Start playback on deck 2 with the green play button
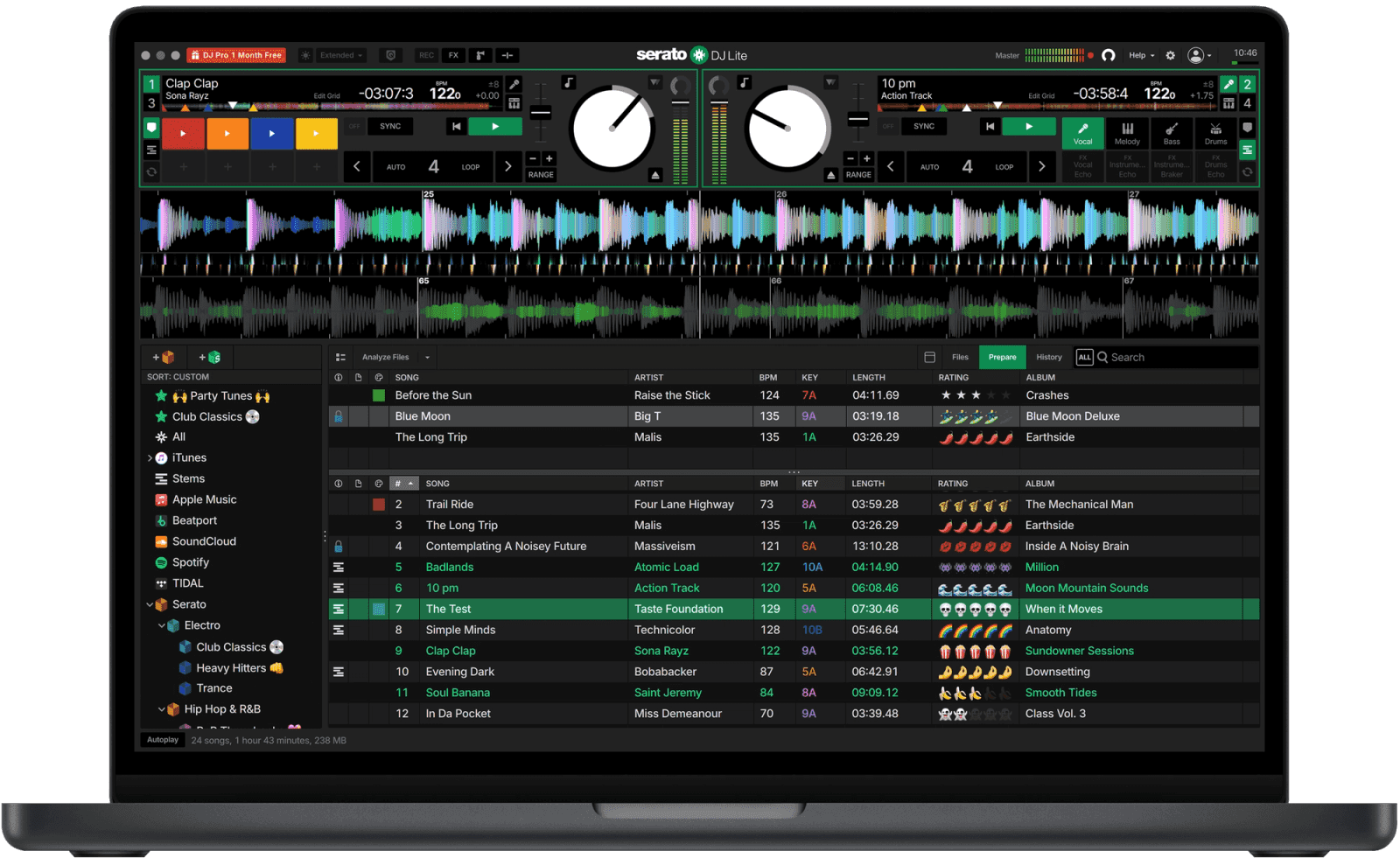Viewport: 1400px width, 865px height. (x=1029, y=126)
